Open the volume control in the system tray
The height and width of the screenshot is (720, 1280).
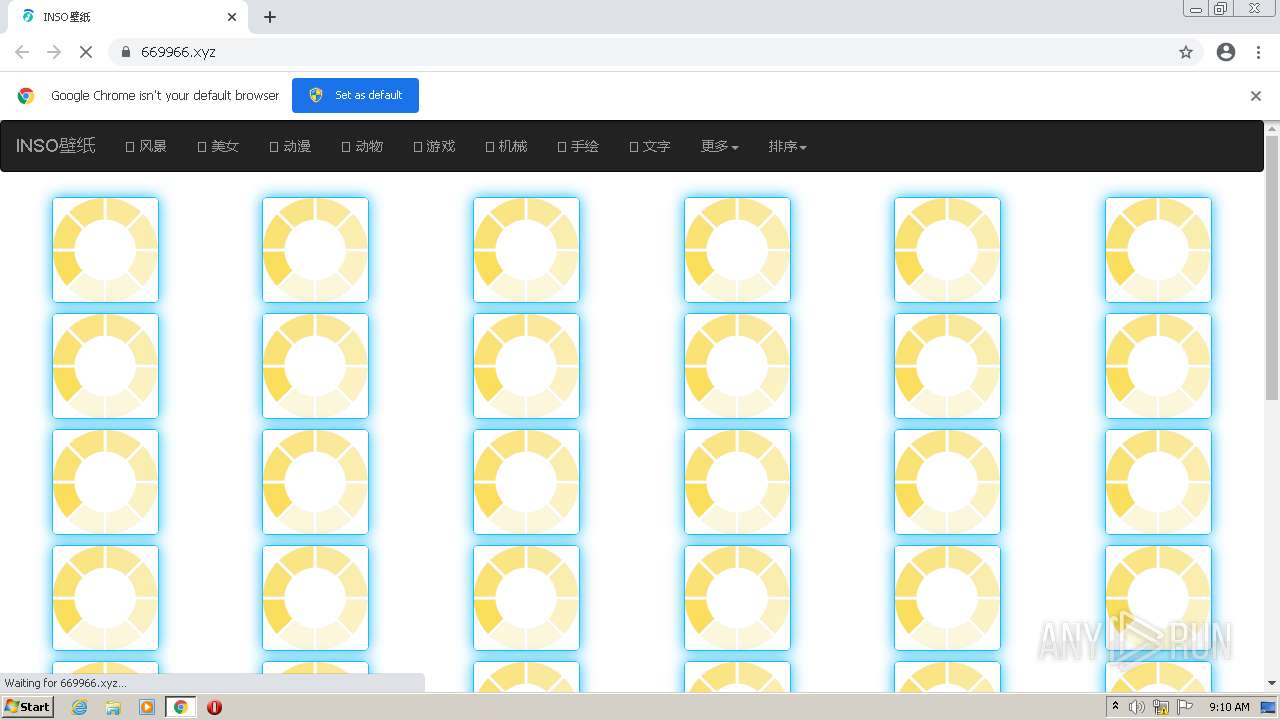(x=1137, y=707)
